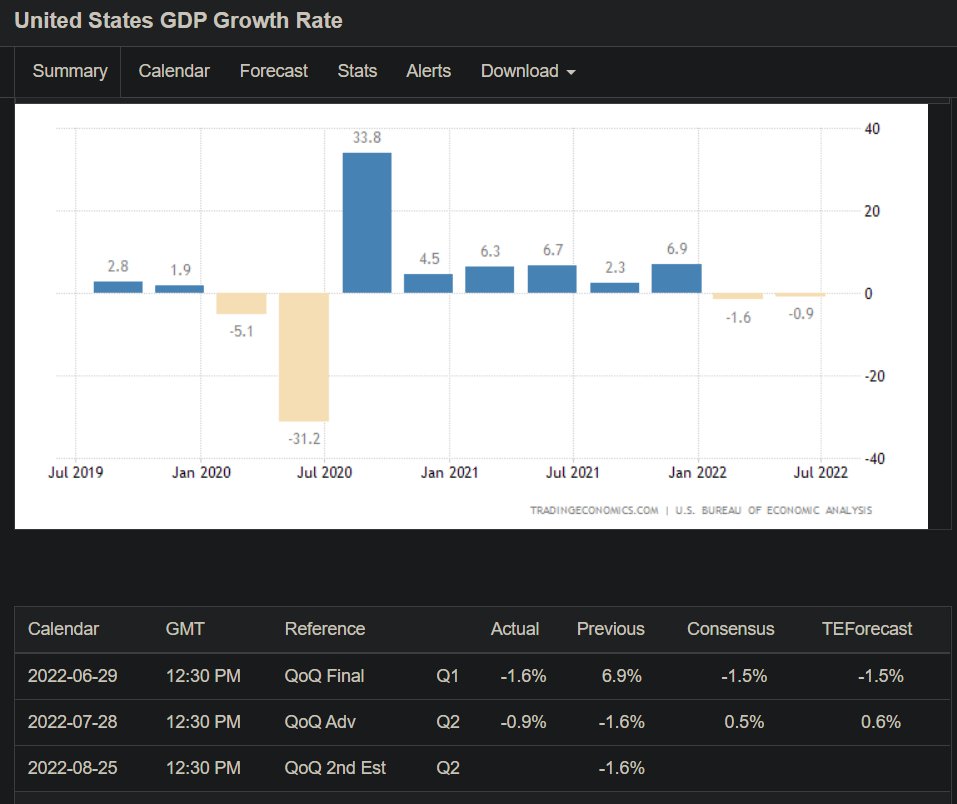Click the QoQ Adv reference
The width and height of the screenshot is (957, 804).
[320, 722]
